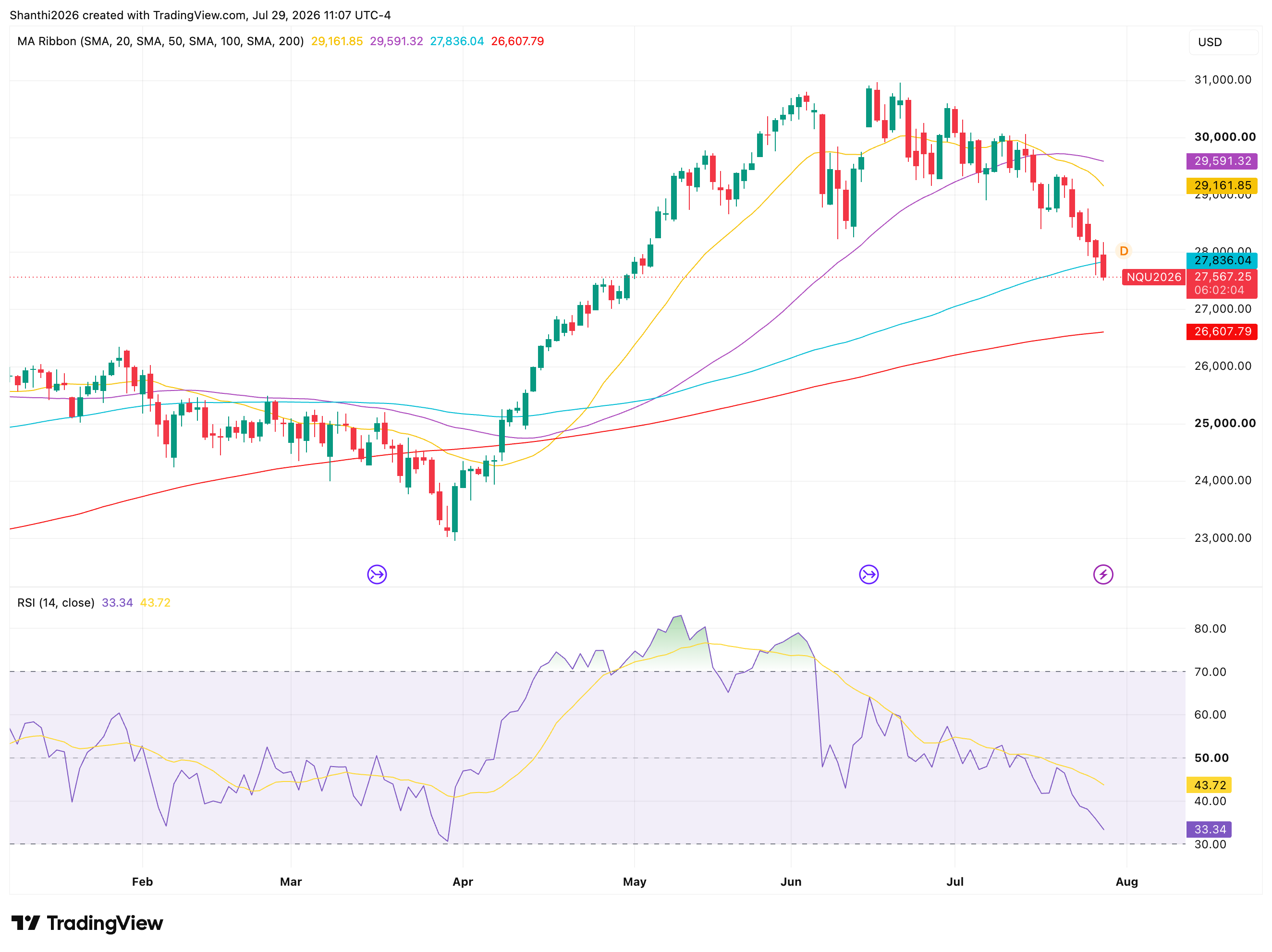Click the March contract rollover marker icon
The width and height of the screenshot is (1272, 952).
[x=377, y=574]
